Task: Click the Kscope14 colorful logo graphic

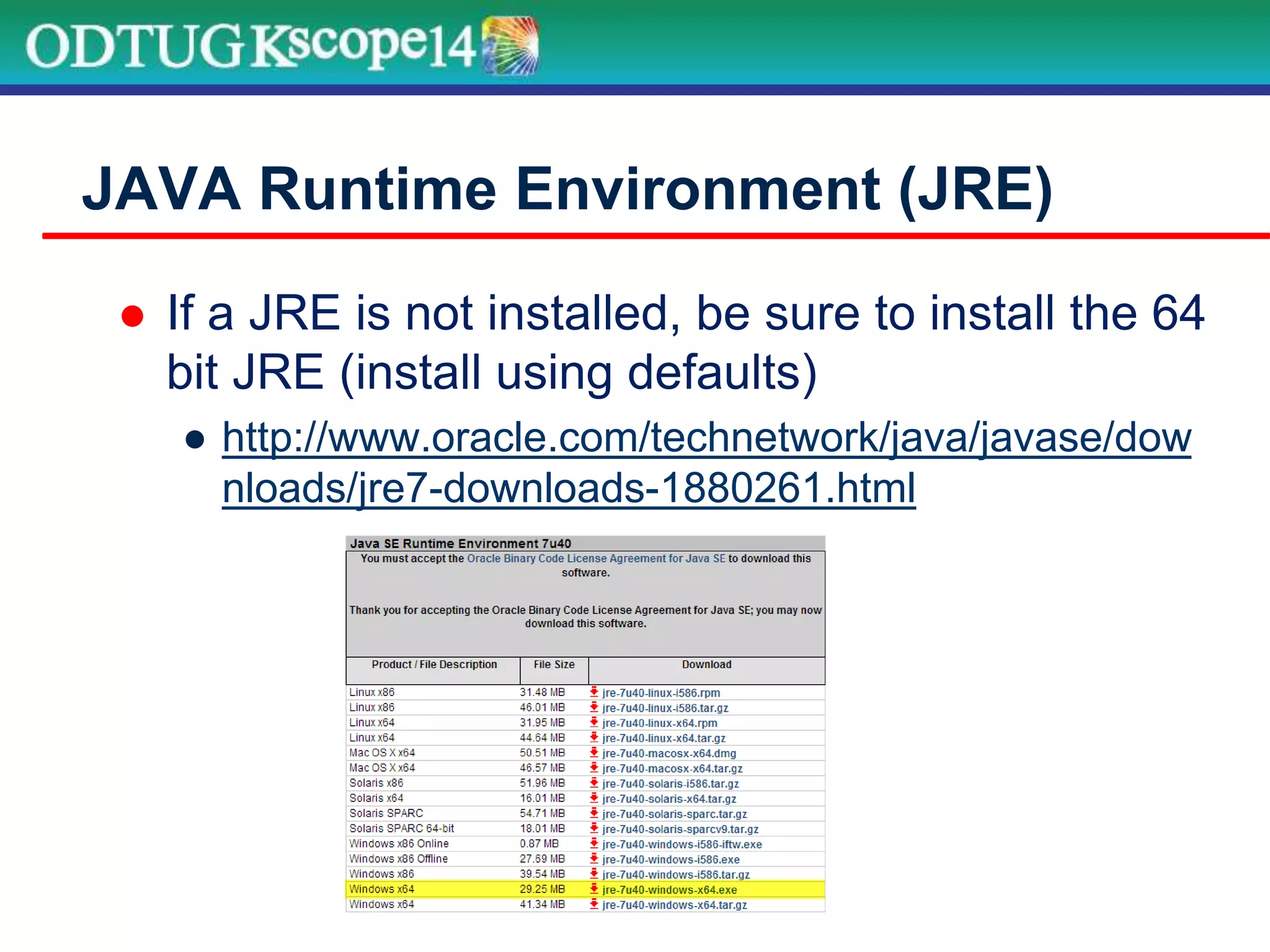Action: pos(510,46)
